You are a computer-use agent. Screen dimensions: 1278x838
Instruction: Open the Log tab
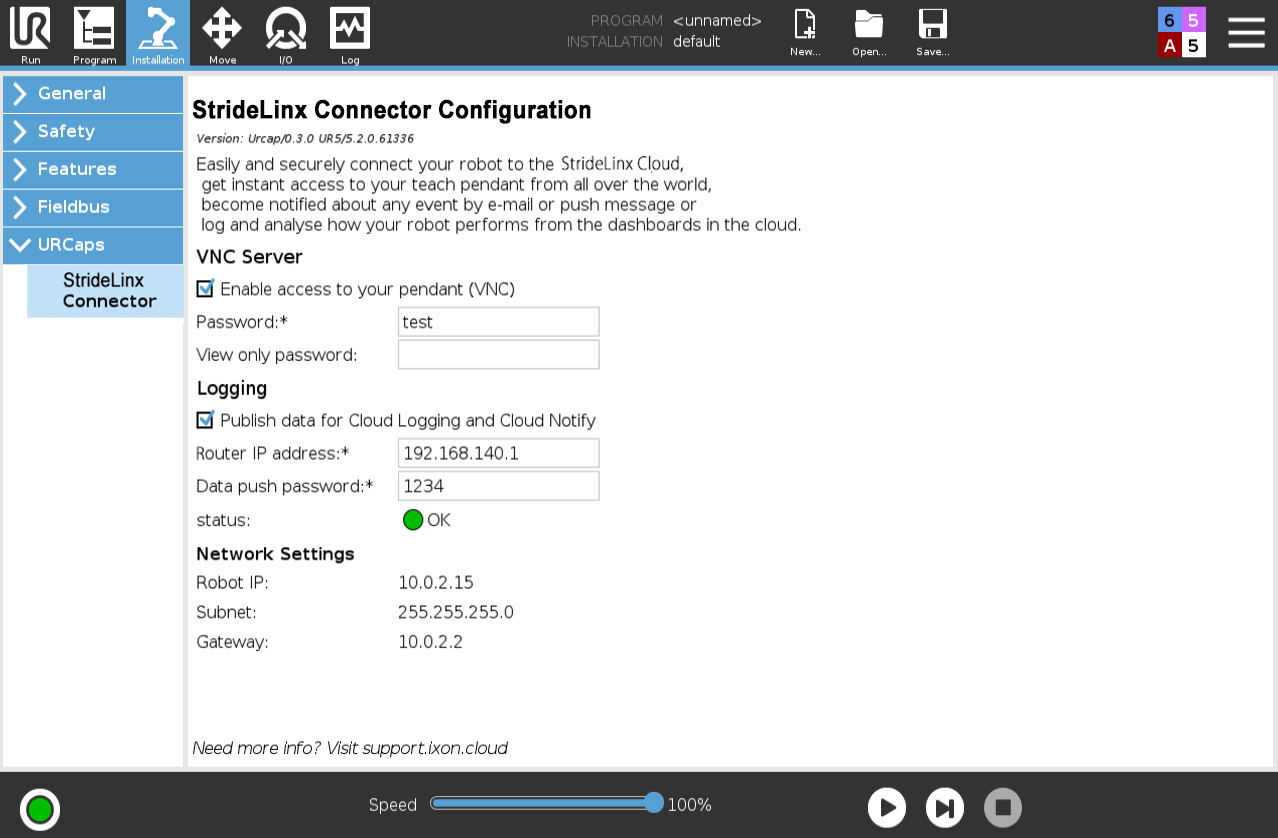[350, 34]
